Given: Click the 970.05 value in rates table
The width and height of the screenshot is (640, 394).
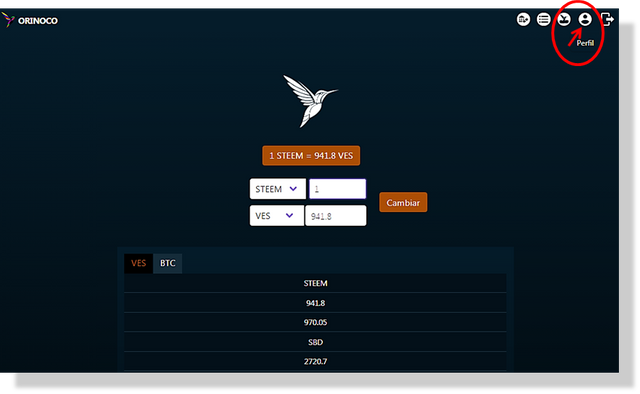Looking at the screenshot, I should pos(315,322).
